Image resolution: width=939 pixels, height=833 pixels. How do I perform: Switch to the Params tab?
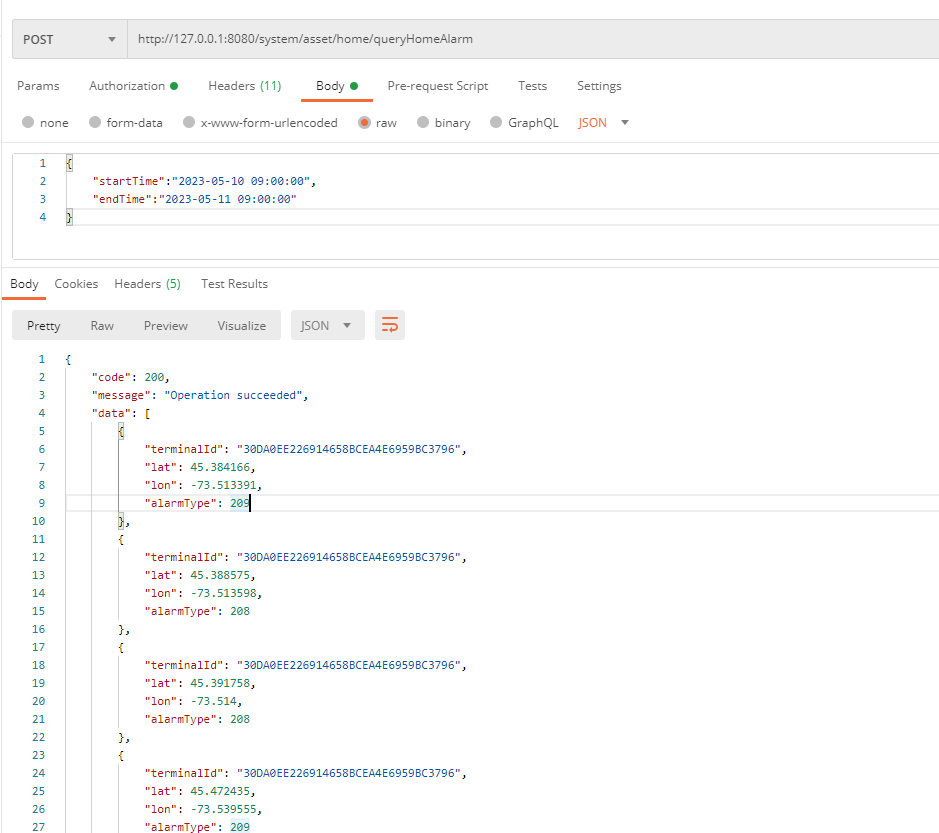pyautogui.click(x=38, y=86)
